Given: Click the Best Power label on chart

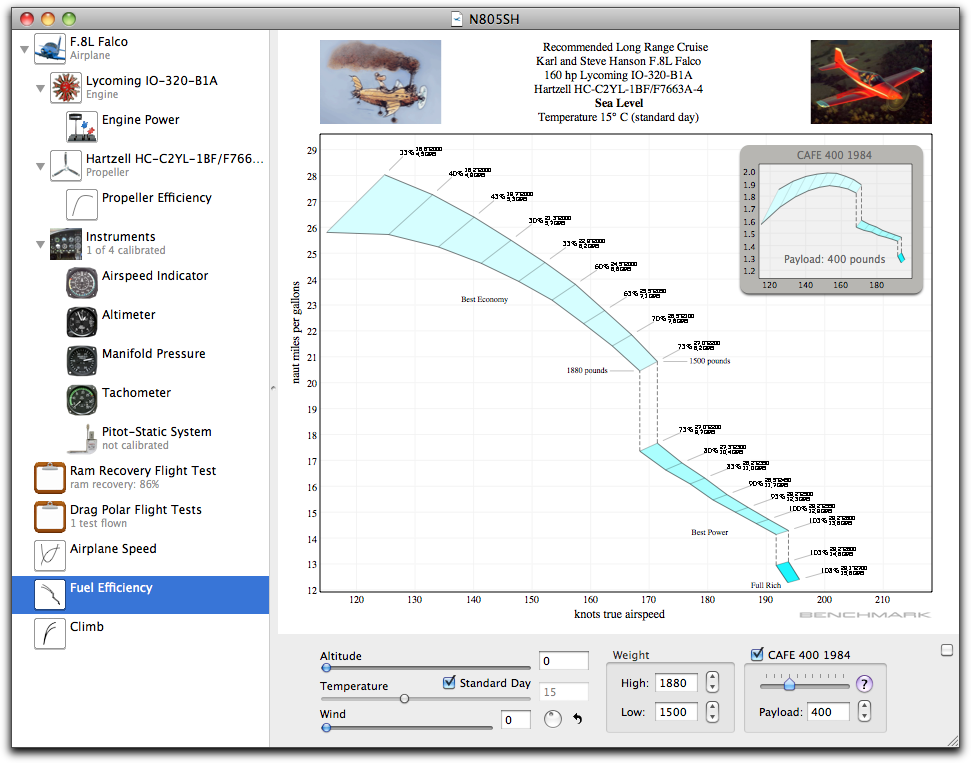Looking at the screenshot, I should [x=710, y=532].
